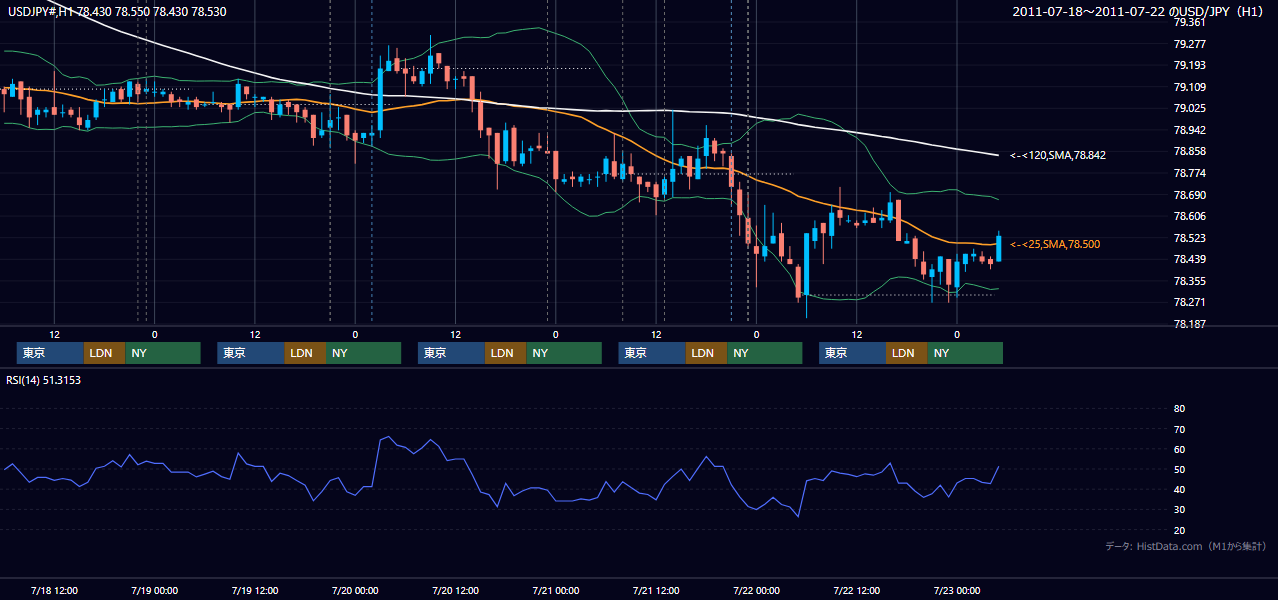Click price axis value 78.355
The width and height of the screenshot is (1278, 600).
1189,281
